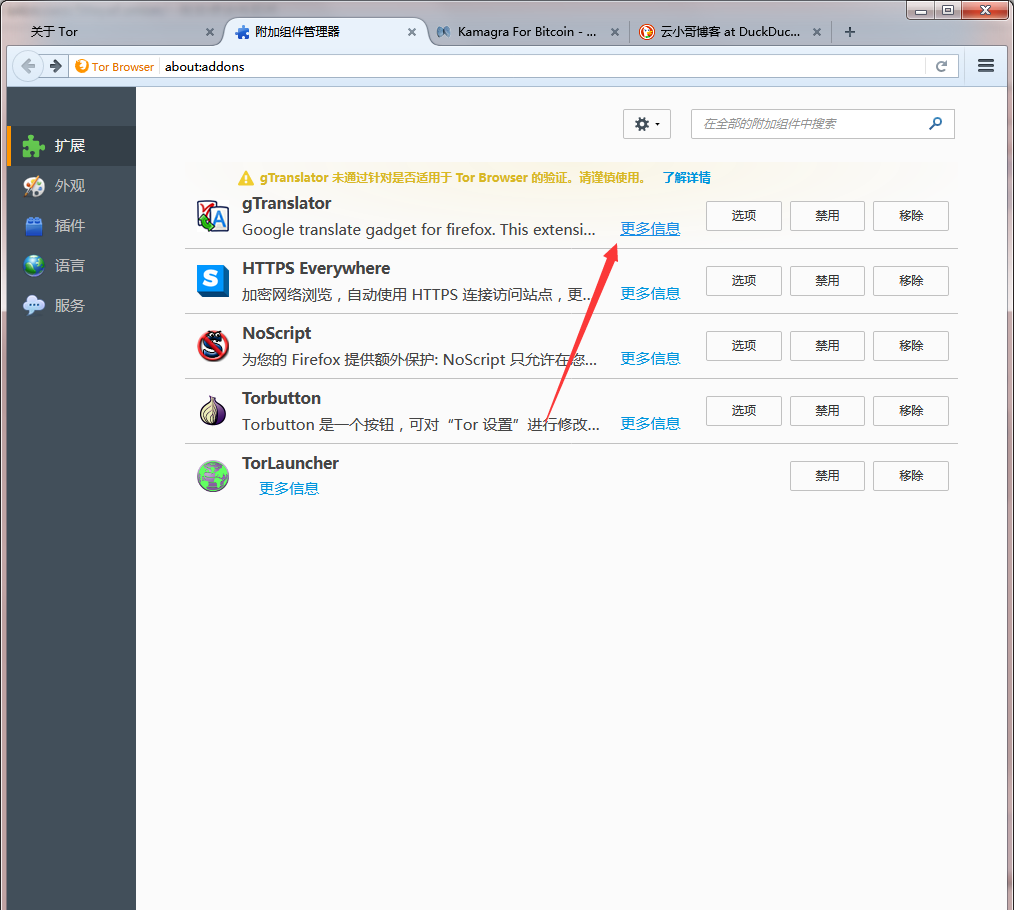Close the DuckDuckGo tab
Image resolution: width=1014 pixels, height=910 pixels.
point(817,32)
